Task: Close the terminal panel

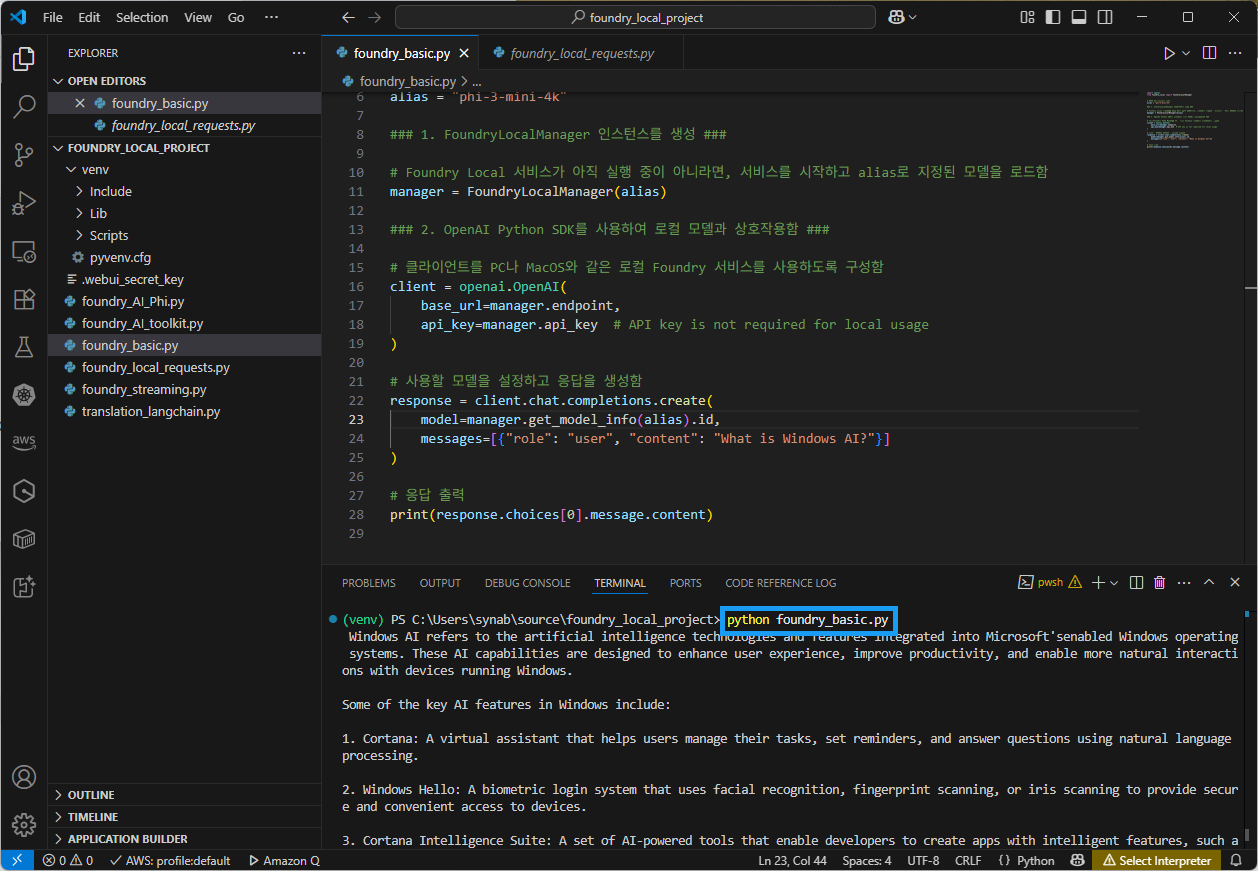Action: pos(1235,582)
